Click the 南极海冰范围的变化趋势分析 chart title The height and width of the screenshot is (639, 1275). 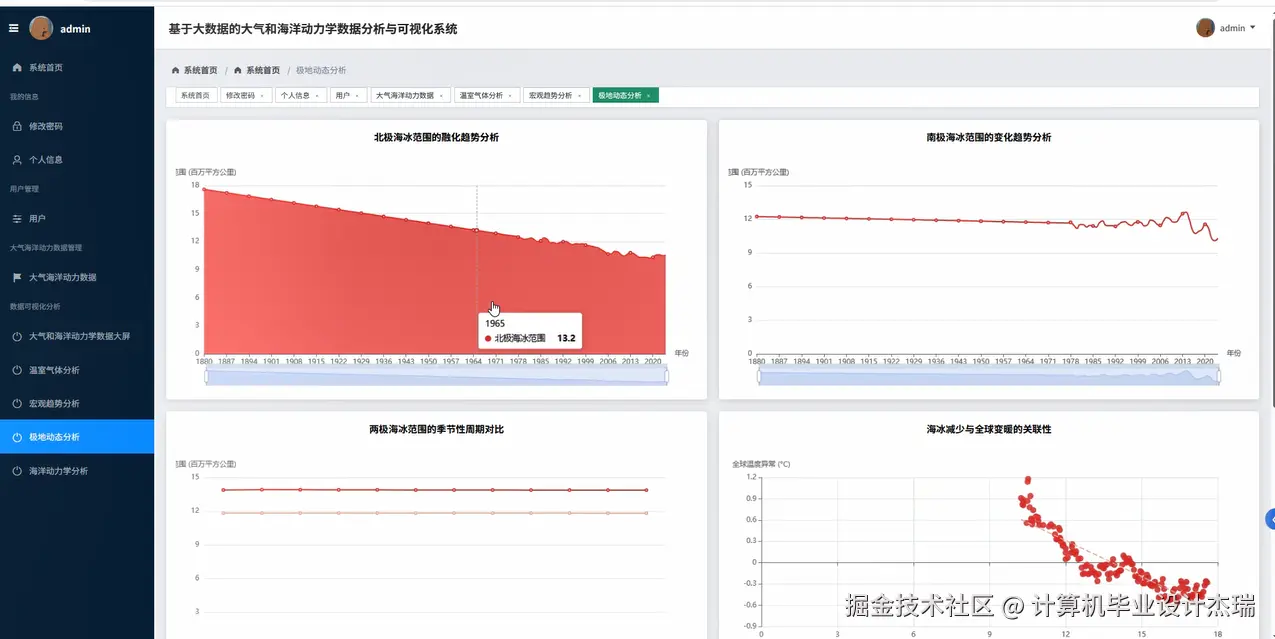988,137
